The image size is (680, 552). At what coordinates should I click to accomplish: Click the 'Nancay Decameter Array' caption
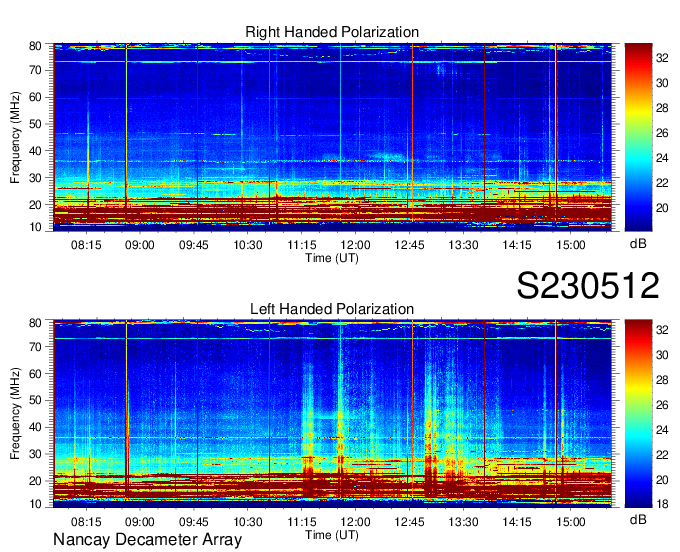[x=147, y=539]
